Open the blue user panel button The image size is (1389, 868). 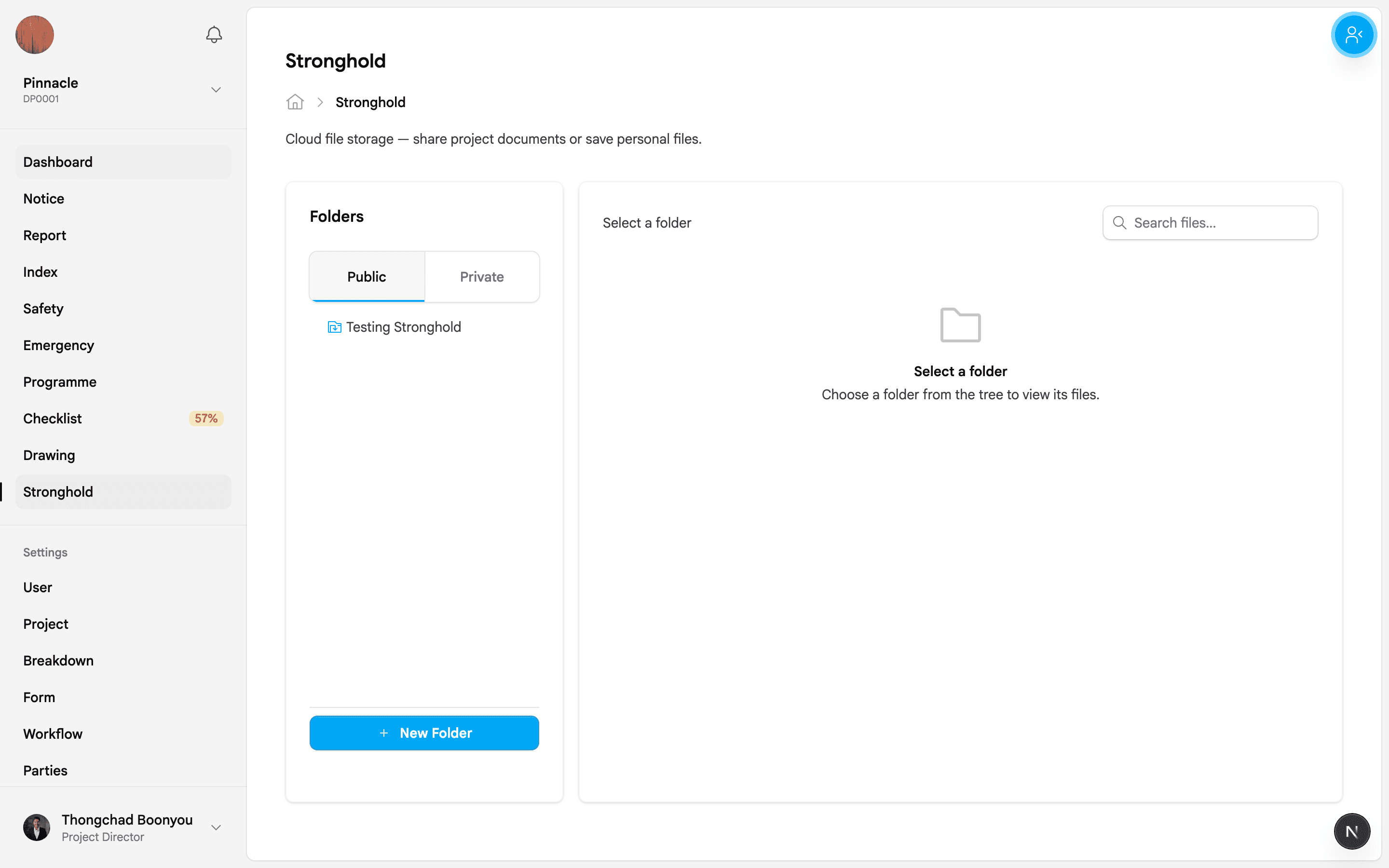1353,34
